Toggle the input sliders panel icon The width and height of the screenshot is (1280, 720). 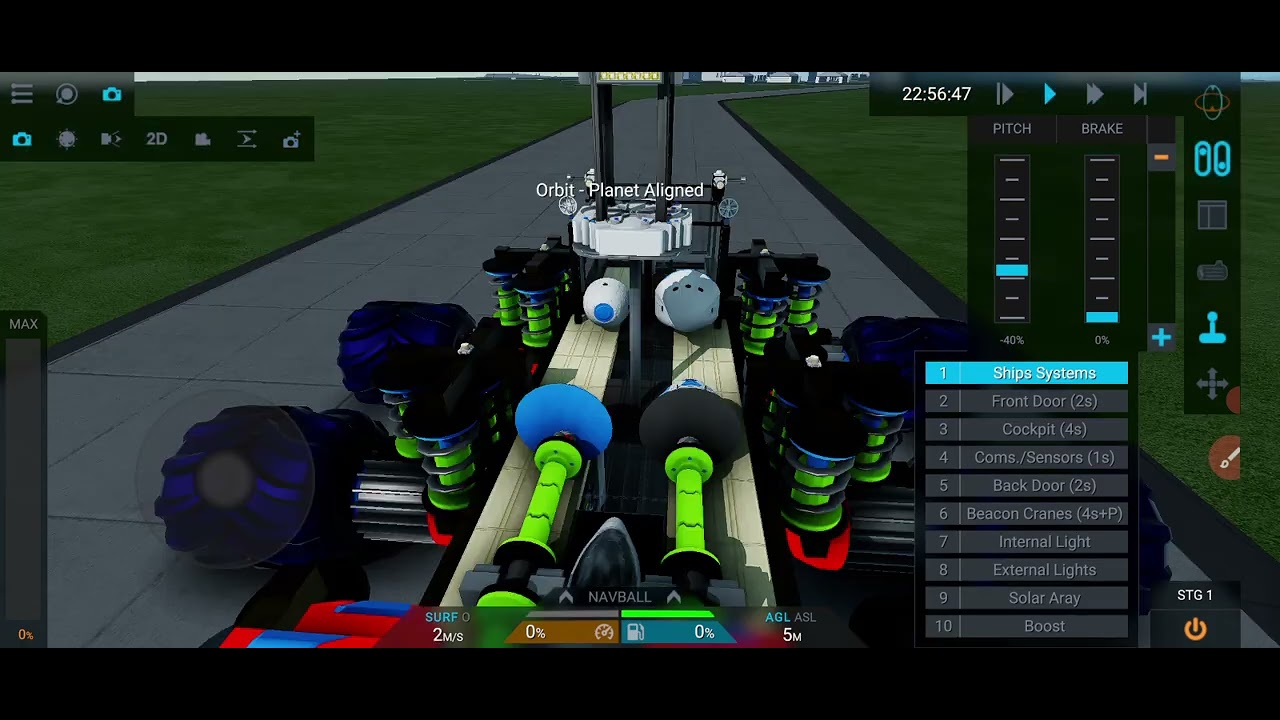(x=1212, y=159)
